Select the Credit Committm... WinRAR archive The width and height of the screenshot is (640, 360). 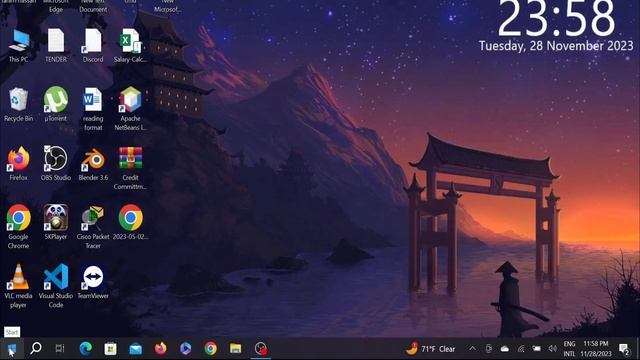tap(130, 169)
